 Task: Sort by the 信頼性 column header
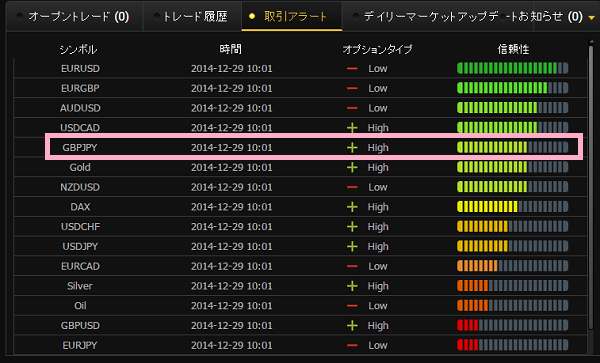coord(513,49)
